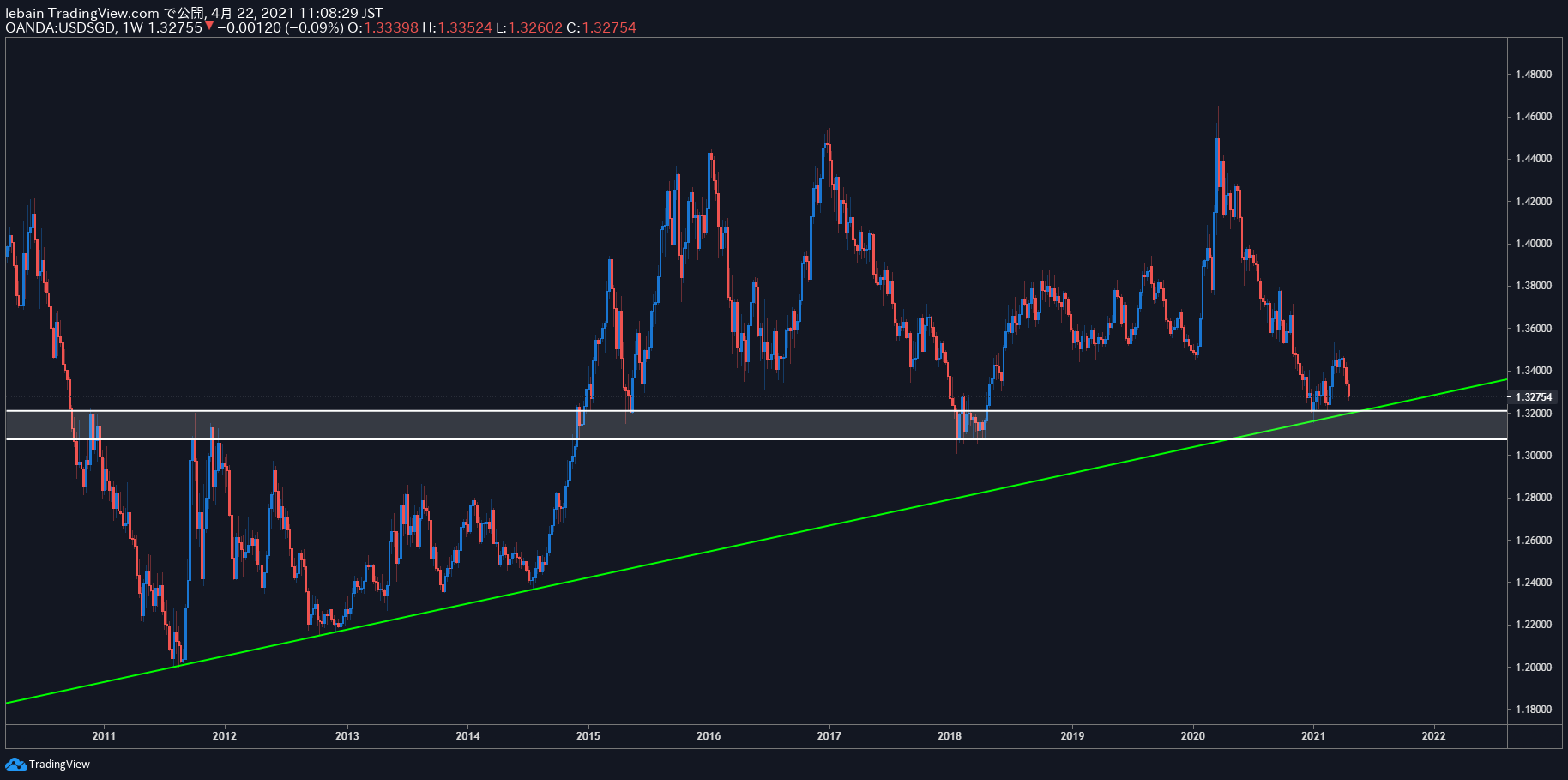Click the price change −0.00120 (−0.09%)

tap(280, 27)
